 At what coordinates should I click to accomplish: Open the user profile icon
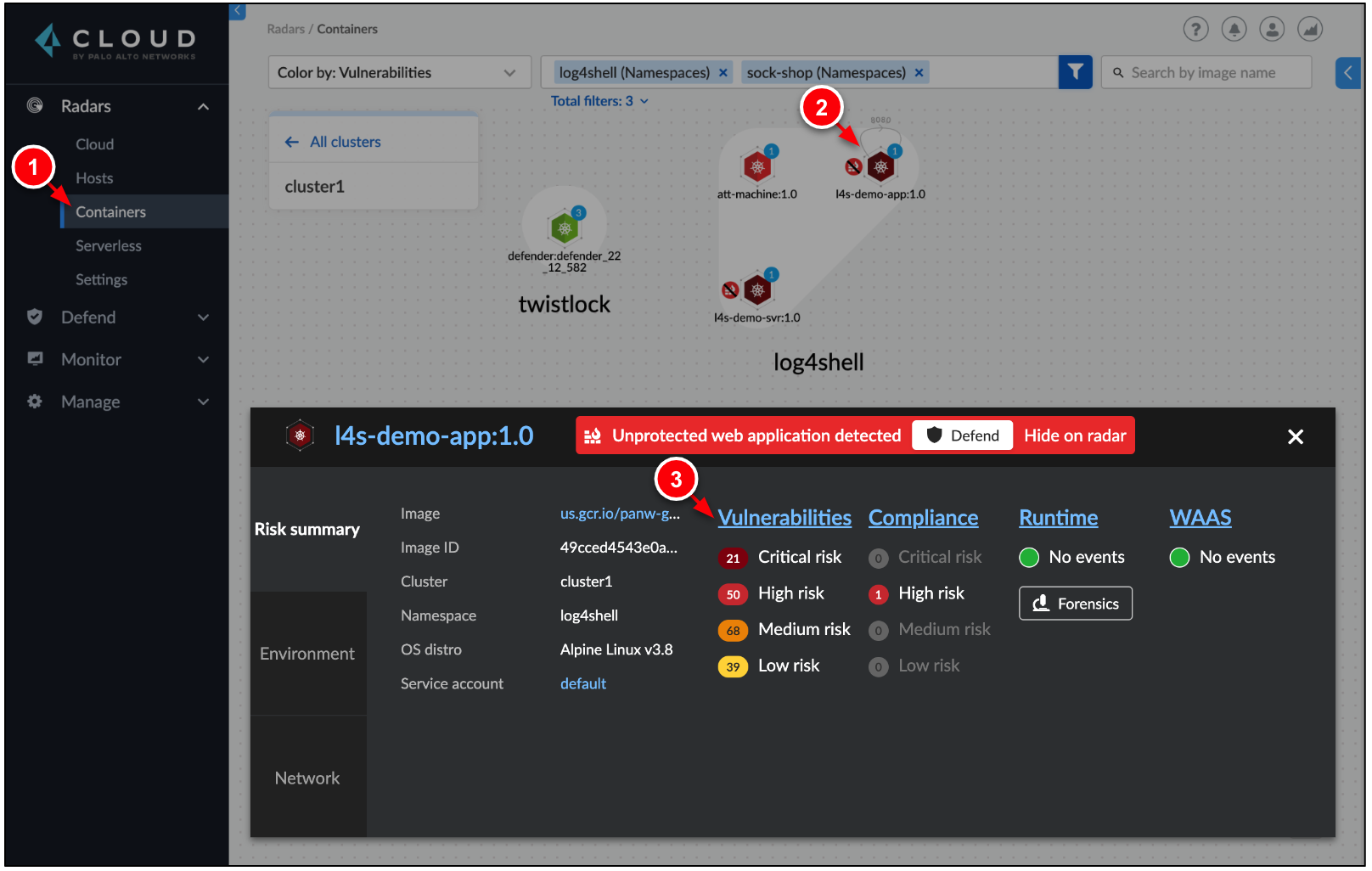(1272, 30)
